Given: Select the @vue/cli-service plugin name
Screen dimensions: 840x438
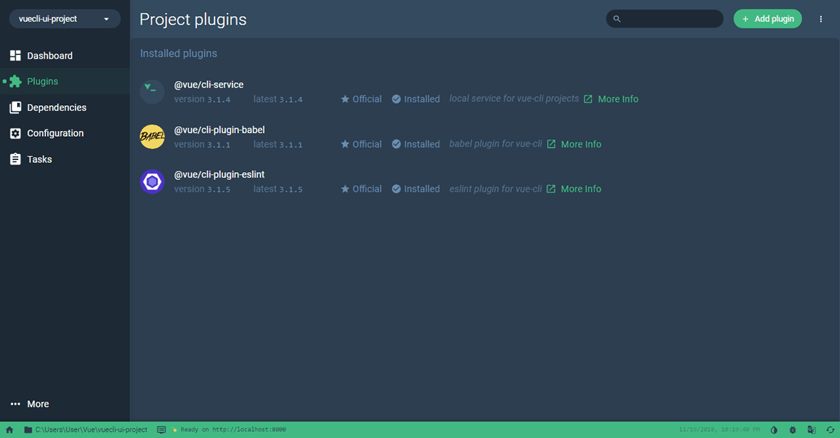Looking at the screenshot, I should pyautogui.click(x=208, y=85).
